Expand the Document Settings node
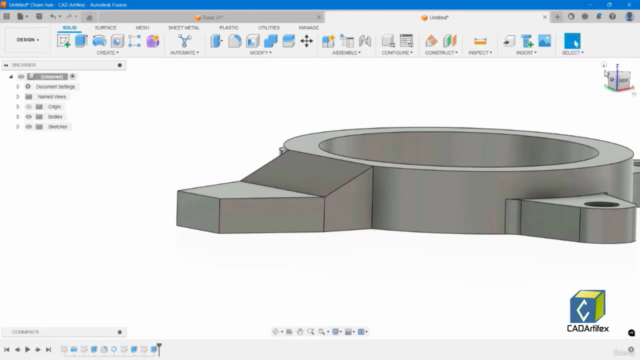Image resolution: width=640 pixels, height=360 pixels. [x=18, y=87]
